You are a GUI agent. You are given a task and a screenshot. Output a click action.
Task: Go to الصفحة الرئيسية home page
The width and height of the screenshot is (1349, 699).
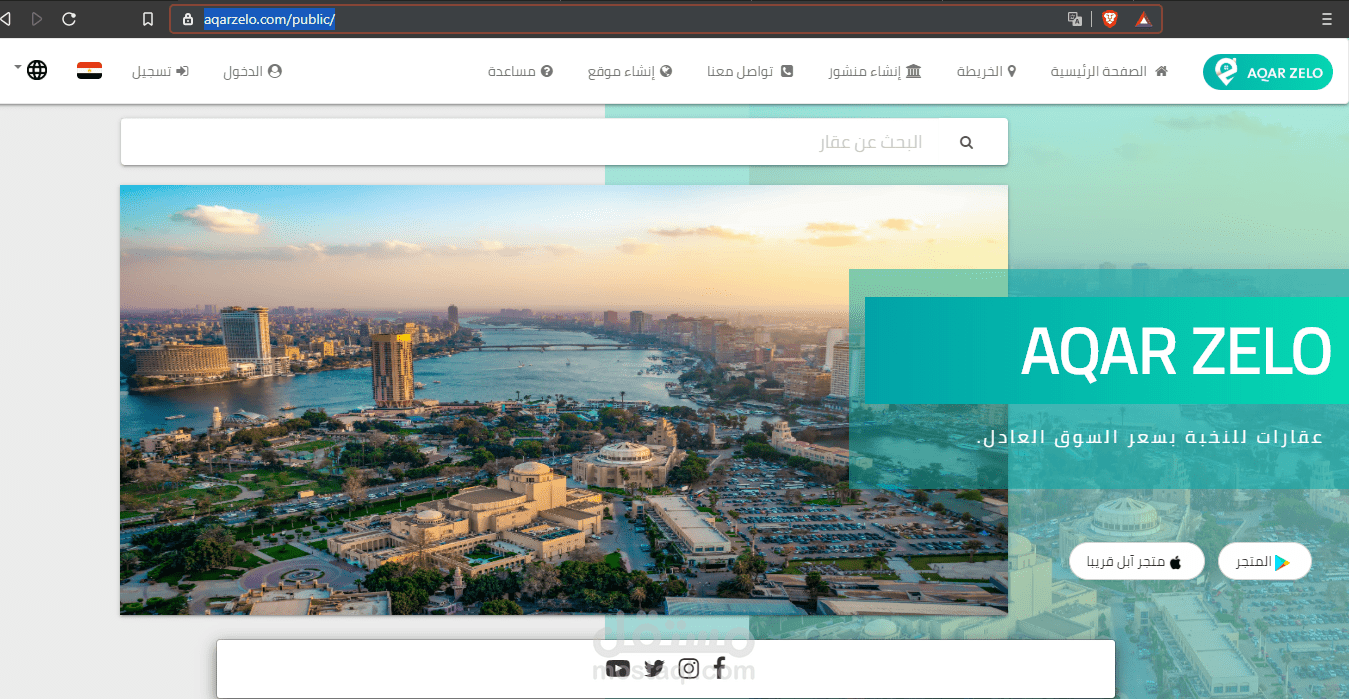tap(1109, 72)
